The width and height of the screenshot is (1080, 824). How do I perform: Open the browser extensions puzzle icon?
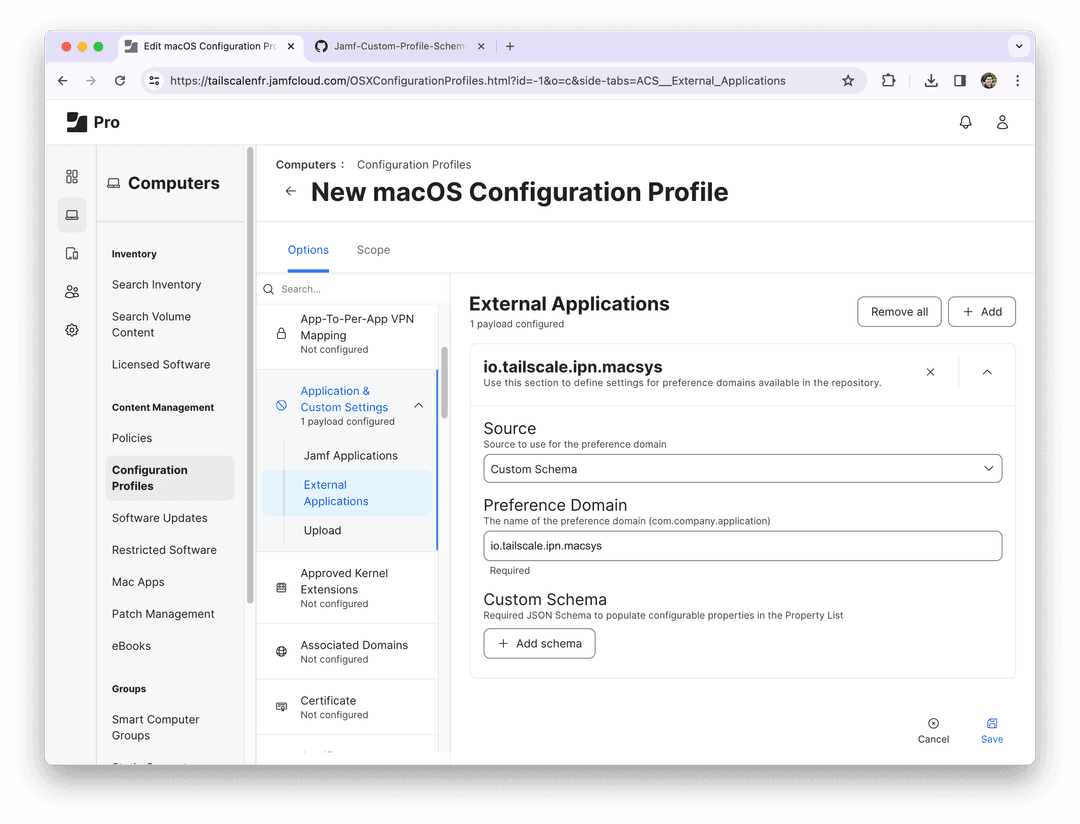[x=888, y=81]
